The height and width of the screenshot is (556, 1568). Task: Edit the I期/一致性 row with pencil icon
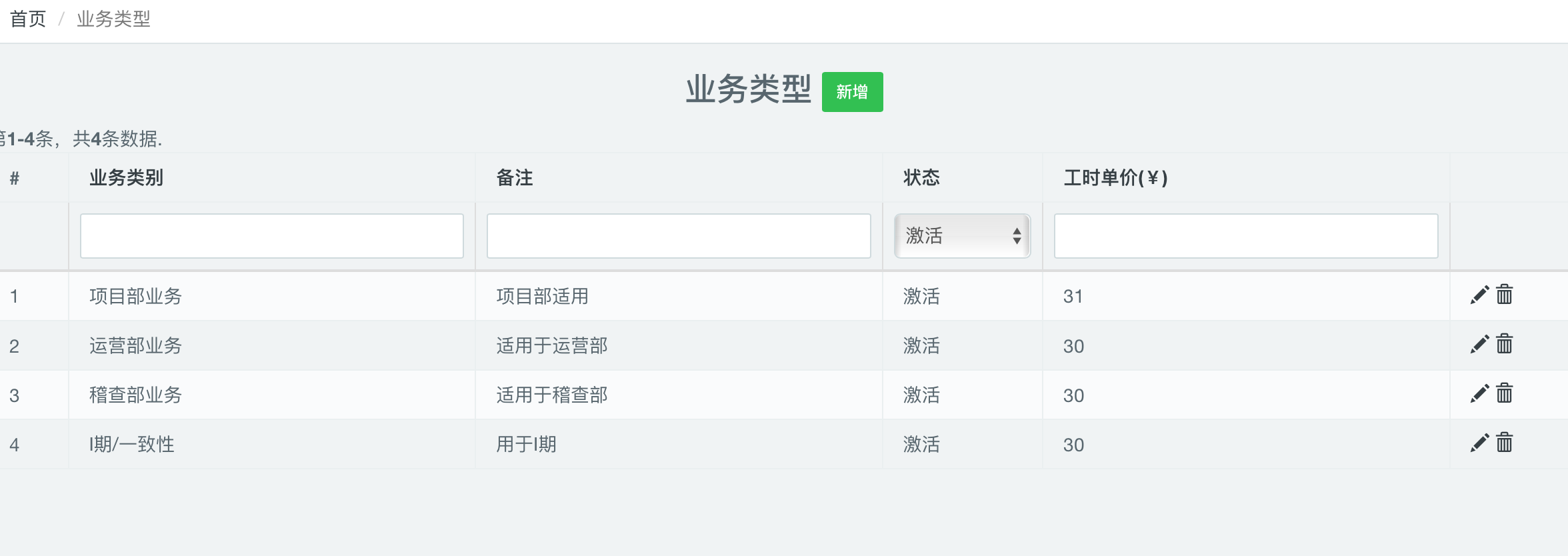point(1479,443)
